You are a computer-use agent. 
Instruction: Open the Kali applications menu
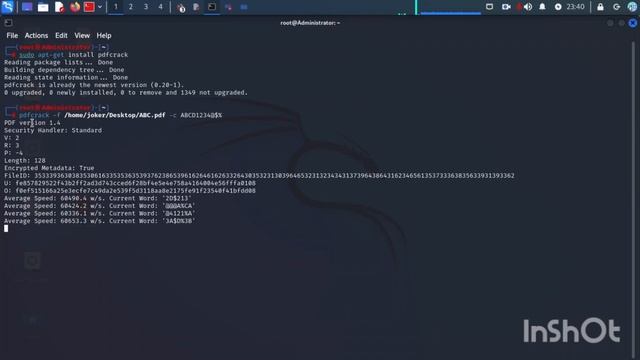click(x=7, y=7)
